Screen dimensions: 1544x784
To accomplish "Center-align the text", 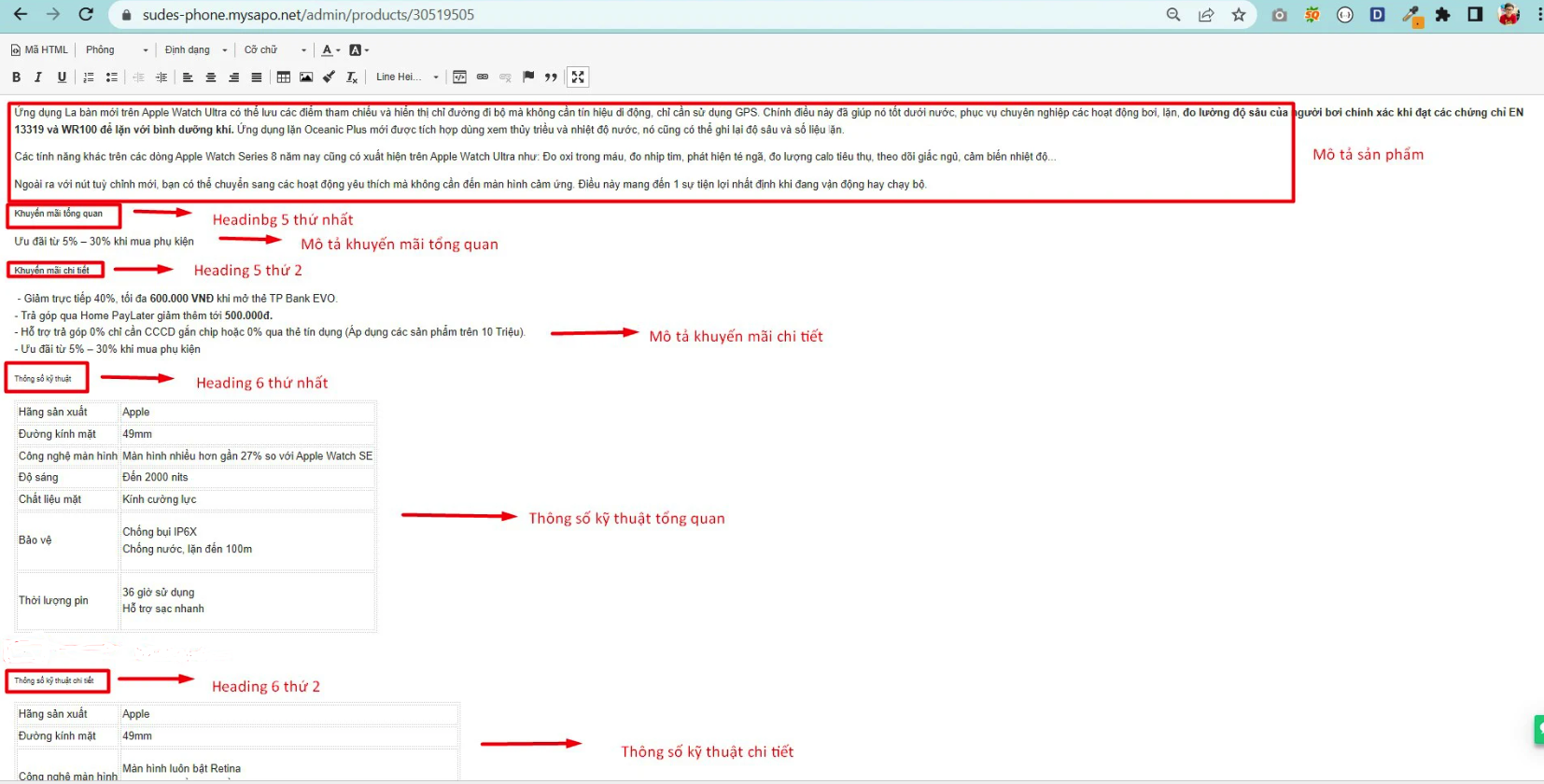I will [x=211, y=77].
